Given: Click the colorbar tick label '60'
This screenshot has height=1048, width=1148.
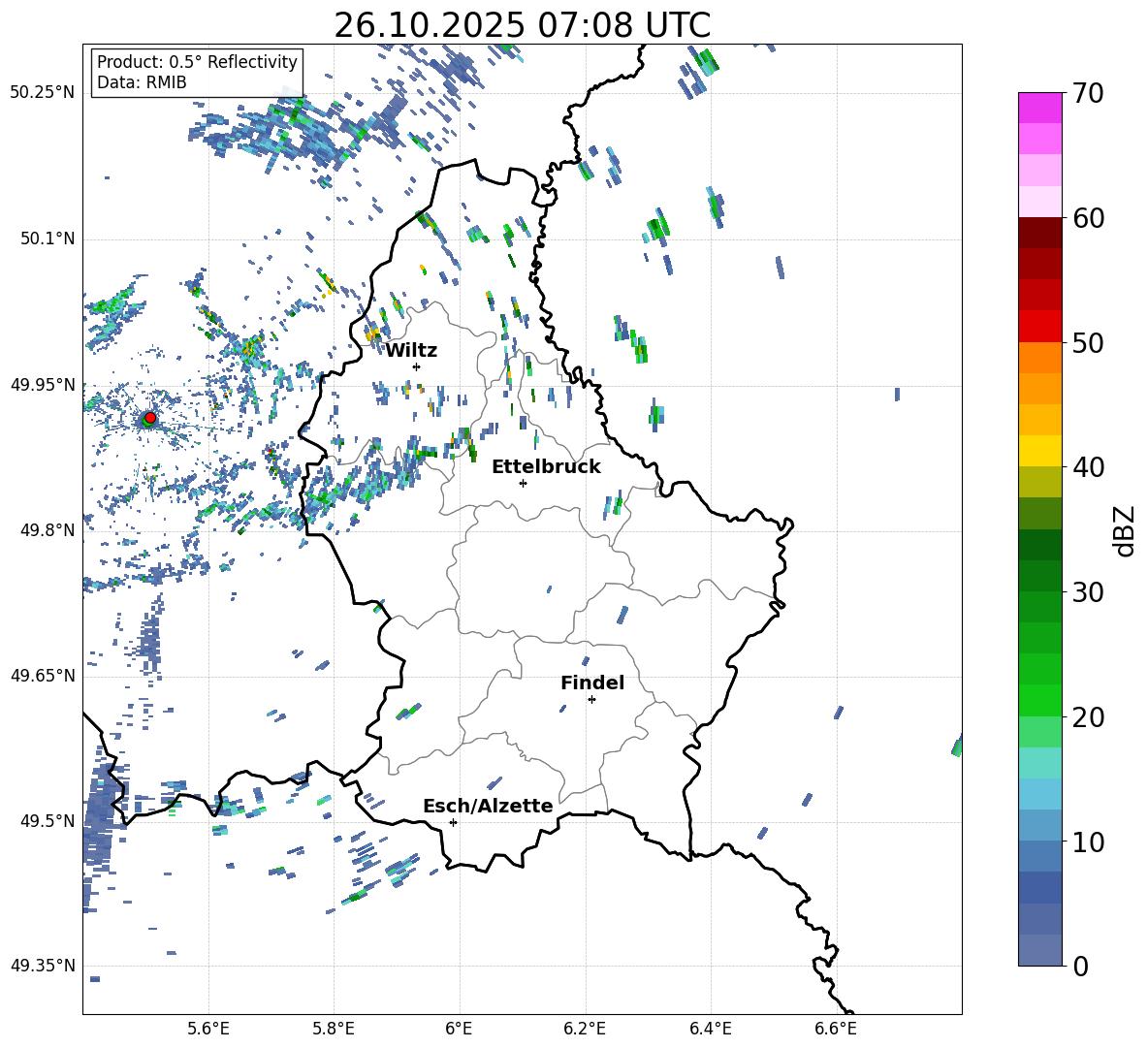Looking at the screenshot, I should [x=1088, y=218].
